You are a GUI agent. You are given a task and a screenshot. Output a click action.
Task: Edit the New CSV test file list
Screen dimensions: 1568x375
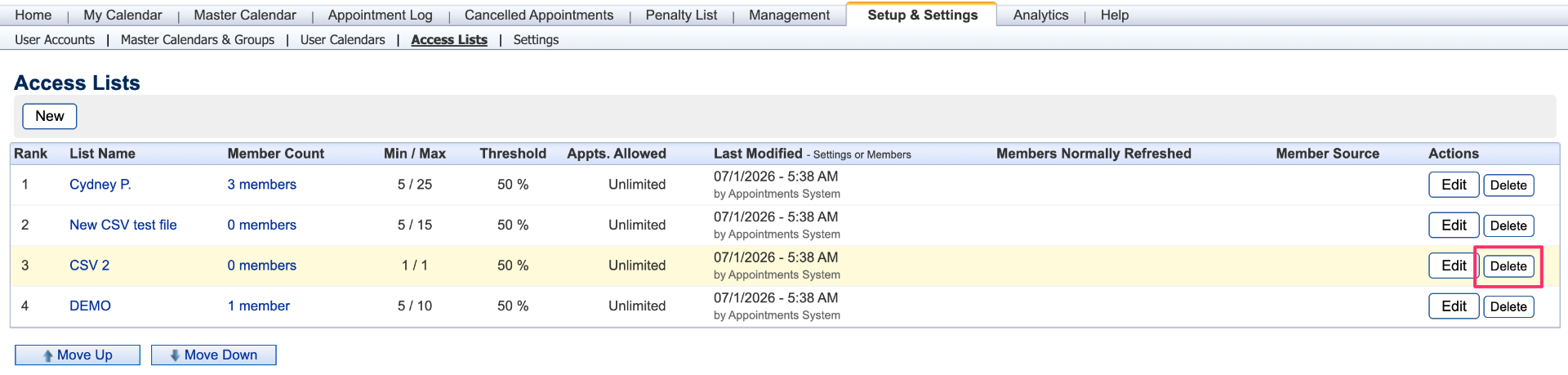coord(1454,225)
